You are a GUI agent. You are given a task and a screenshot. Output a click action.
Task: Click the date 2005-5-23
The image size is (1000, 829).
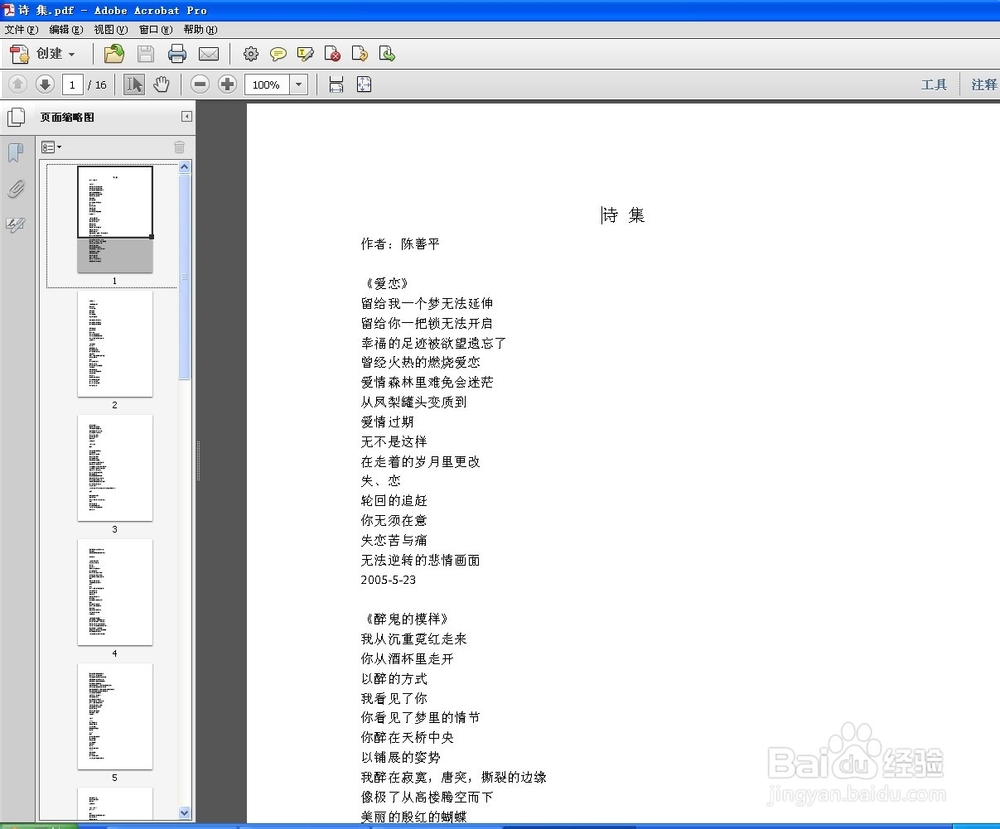pyautogui.click(x=388, y=580)
